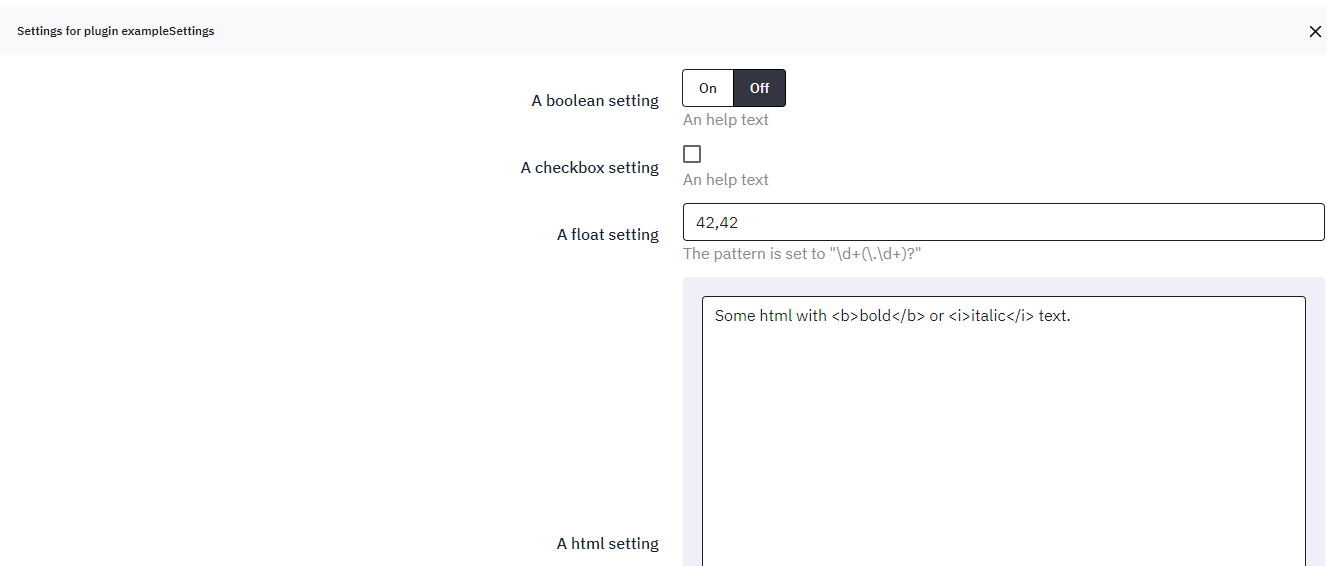Screen dimensions: 1327x566
Task: Close the plugin settings dialog
Action: coord(1315,31)
